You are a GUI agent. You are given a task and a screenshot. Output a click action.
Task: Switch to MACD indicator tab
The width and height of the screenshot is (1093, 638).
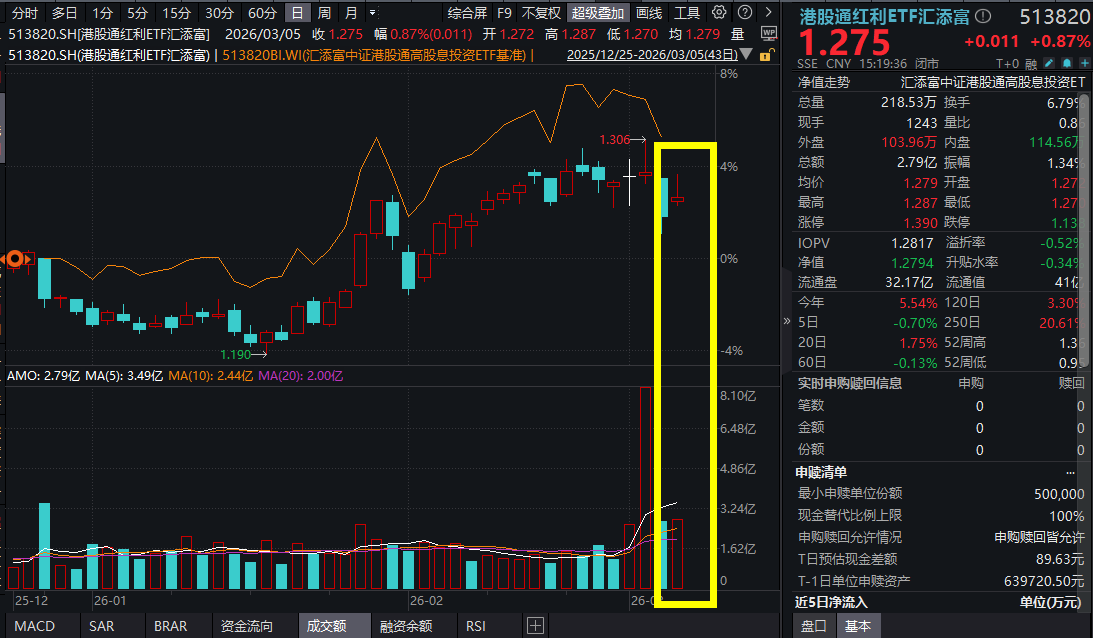pos(35,626)
